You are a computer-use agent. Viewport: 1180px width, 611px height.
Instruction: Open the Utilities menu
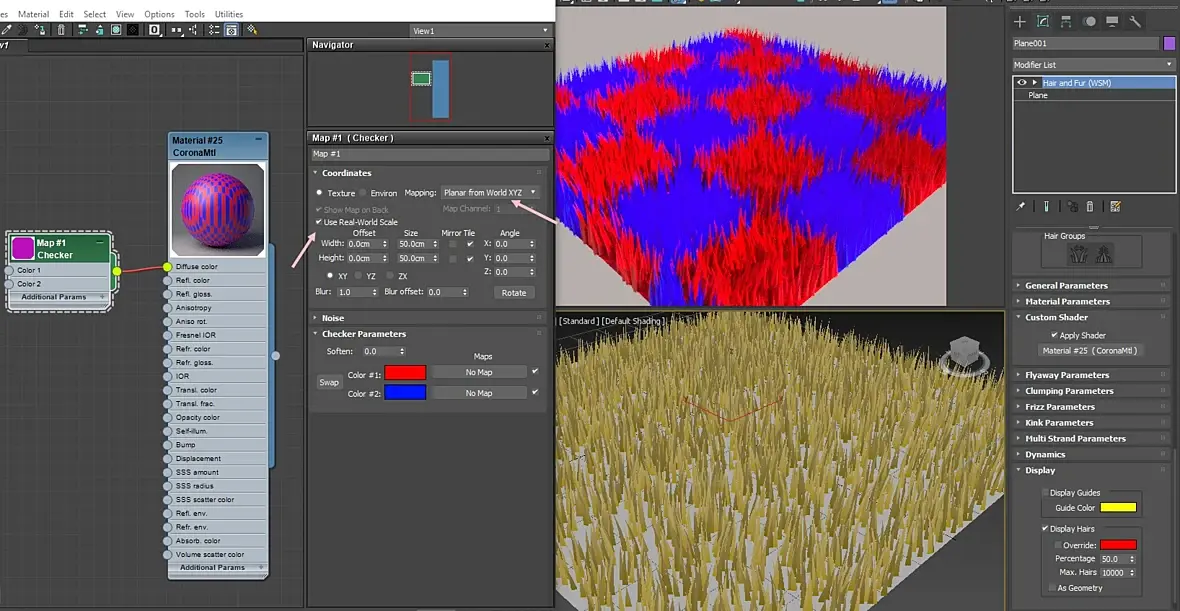(229, 14)
